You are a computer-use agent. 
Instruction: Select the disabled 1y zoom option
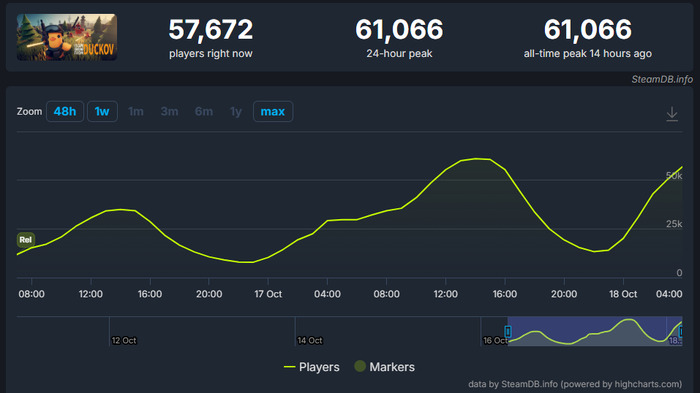point(236,111)
